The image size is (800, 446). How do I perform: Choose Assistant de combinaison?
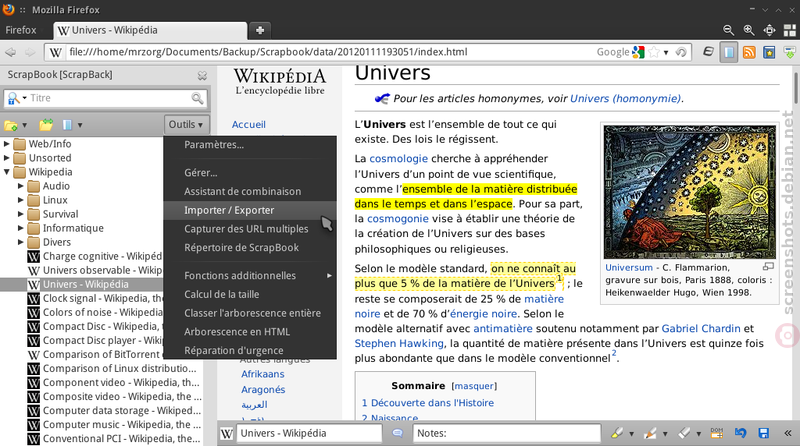[250, 191]
